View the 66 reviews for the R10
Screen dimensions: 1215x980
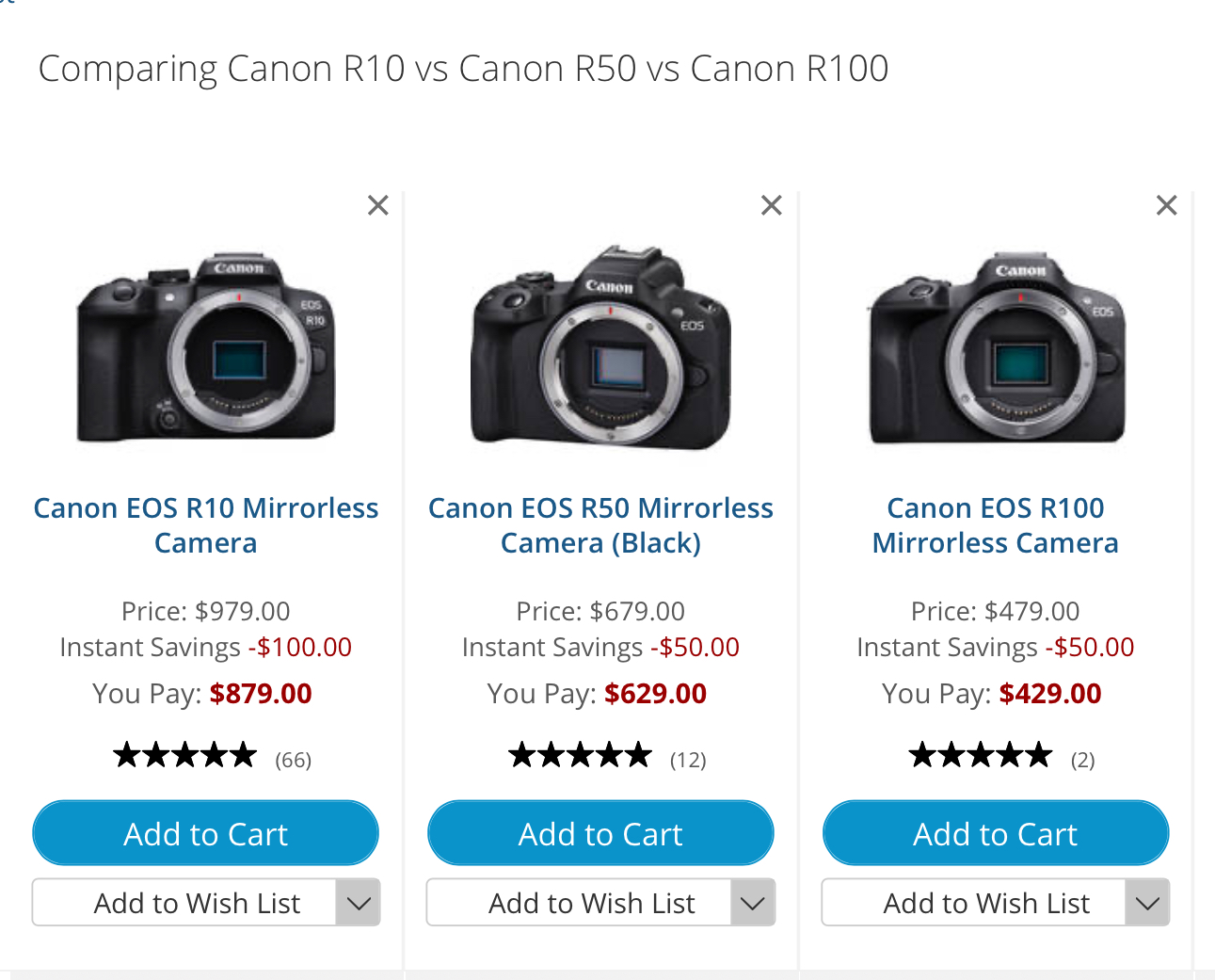pos(293,759)
